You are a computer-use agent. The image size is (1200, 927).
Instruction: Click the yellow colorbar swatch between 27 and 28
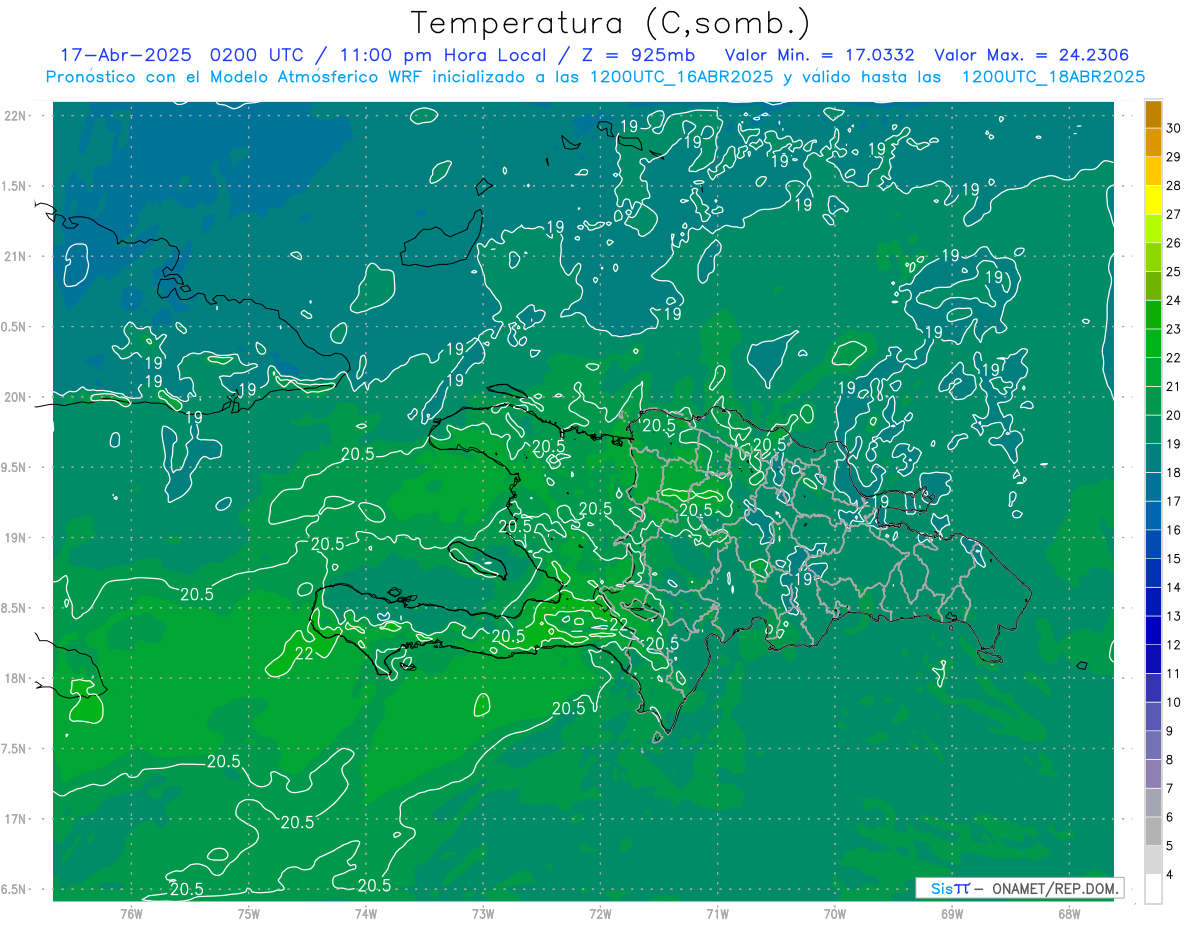[1153, 200]
